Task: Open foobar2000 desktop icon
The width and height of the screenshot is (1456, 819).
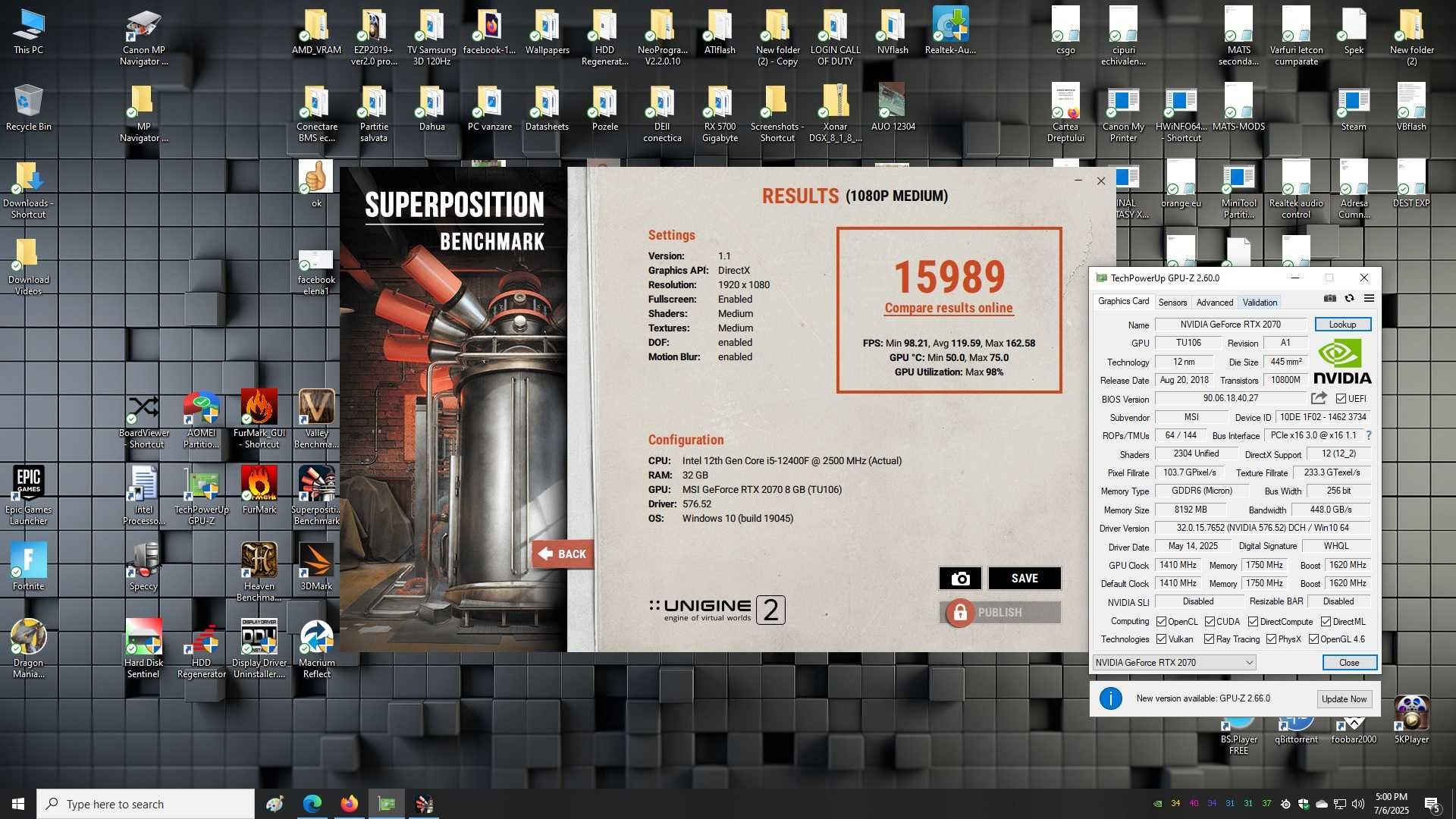Action: click(x=1354, y=728)
